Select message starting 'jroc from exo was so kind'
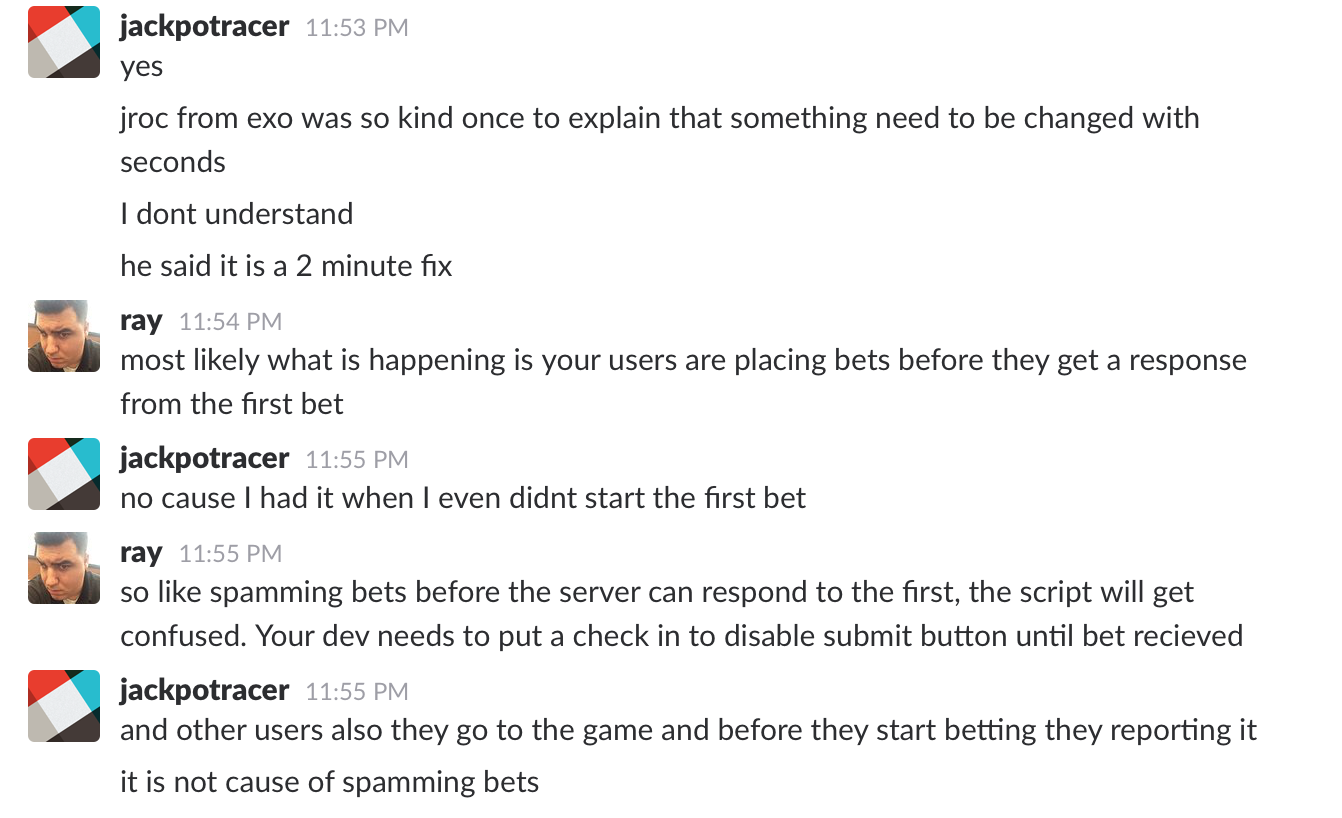This screenshot has width=1342, height=818. coord(660,140)
